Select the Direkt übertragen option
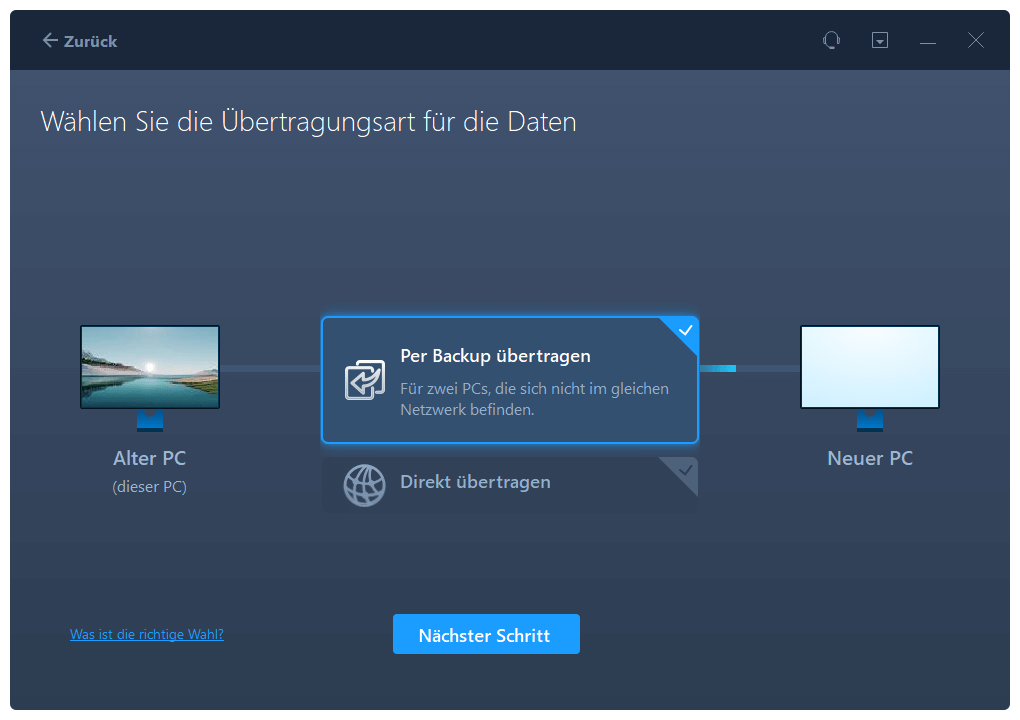 [x=509, y=483]
